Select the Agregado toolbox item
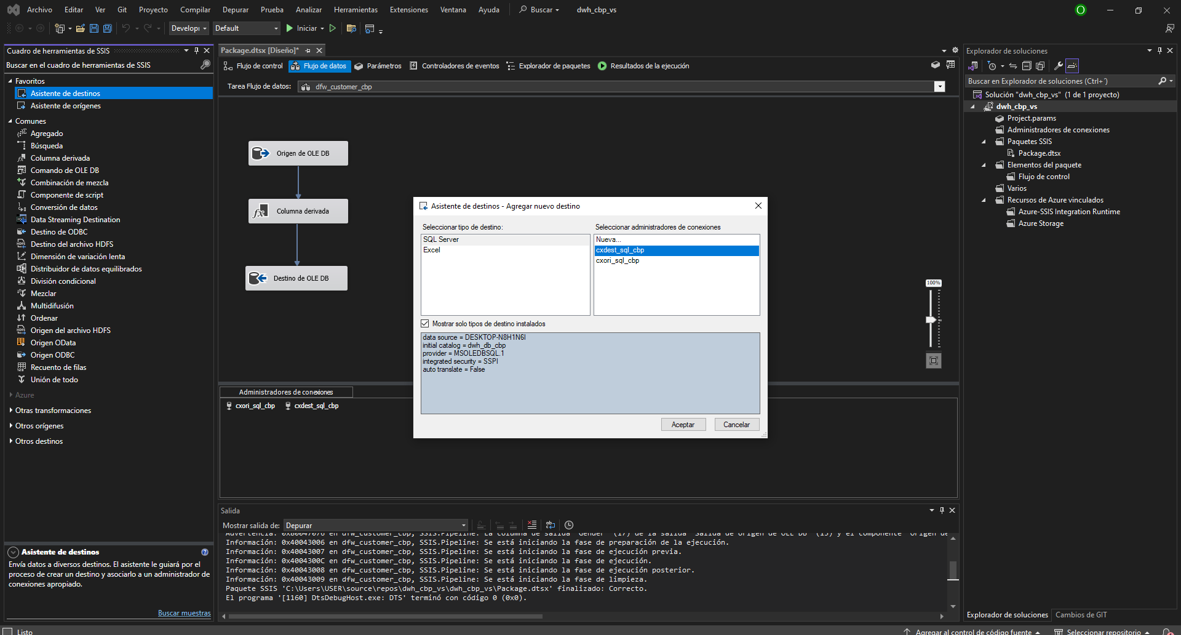This screenshot has width=1181, height=635. click(x=47, y=133)
